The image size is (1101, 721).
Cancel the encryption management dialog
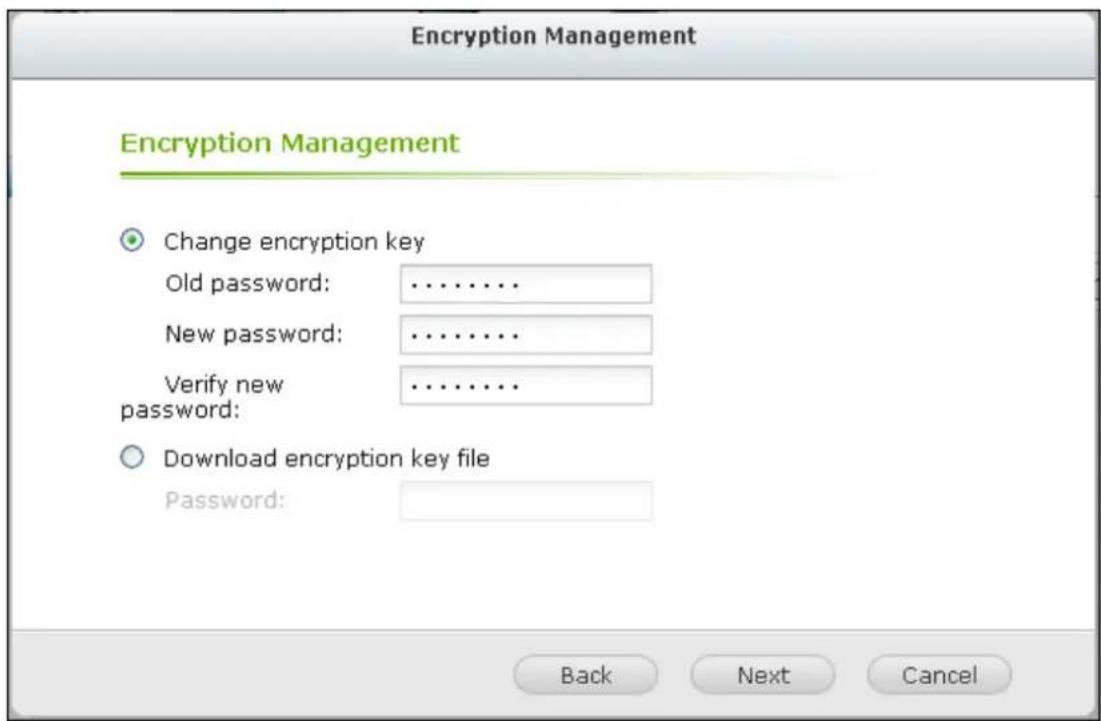[x=938, y=675]
